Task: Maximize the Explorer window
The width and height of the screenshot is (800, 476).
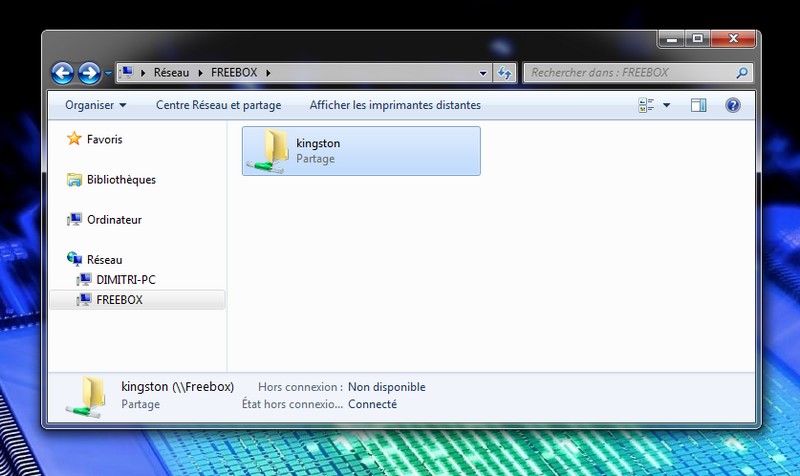Action: (x=697, y=39)
